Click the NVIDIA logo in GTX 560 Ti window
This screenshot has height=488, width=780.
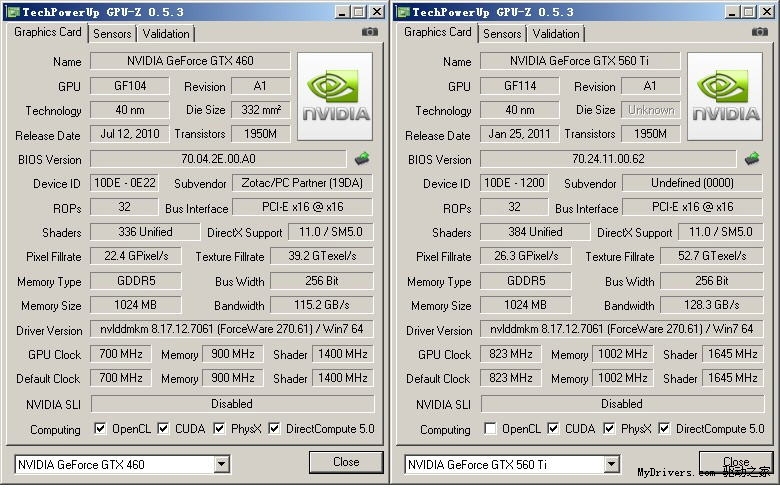[725, 96]
